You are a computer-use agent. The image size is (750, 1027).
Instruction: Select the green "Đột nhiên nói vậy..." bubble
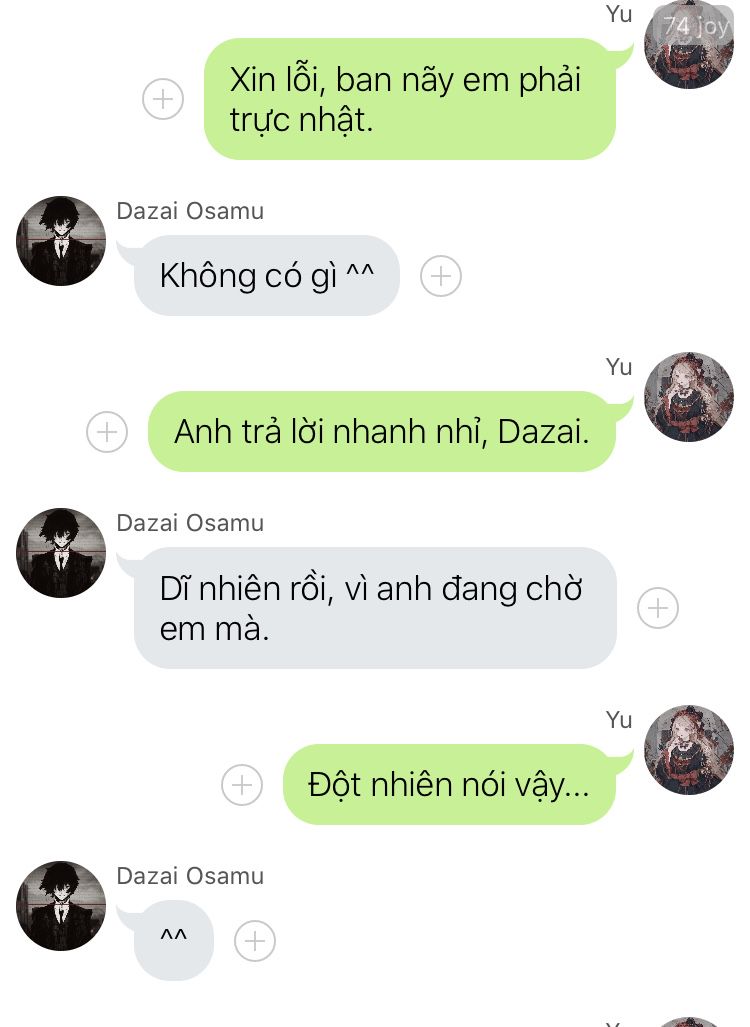(x=449, y=785)
